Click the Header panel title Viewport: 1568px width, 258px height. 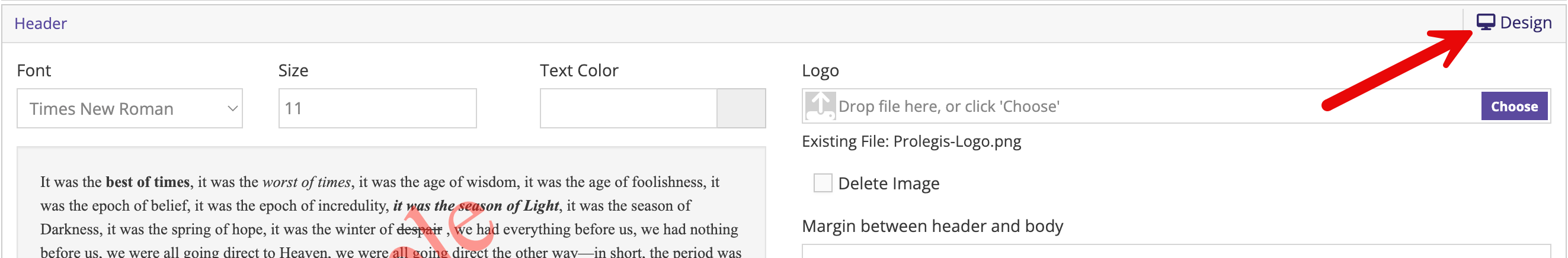(40, 24)
